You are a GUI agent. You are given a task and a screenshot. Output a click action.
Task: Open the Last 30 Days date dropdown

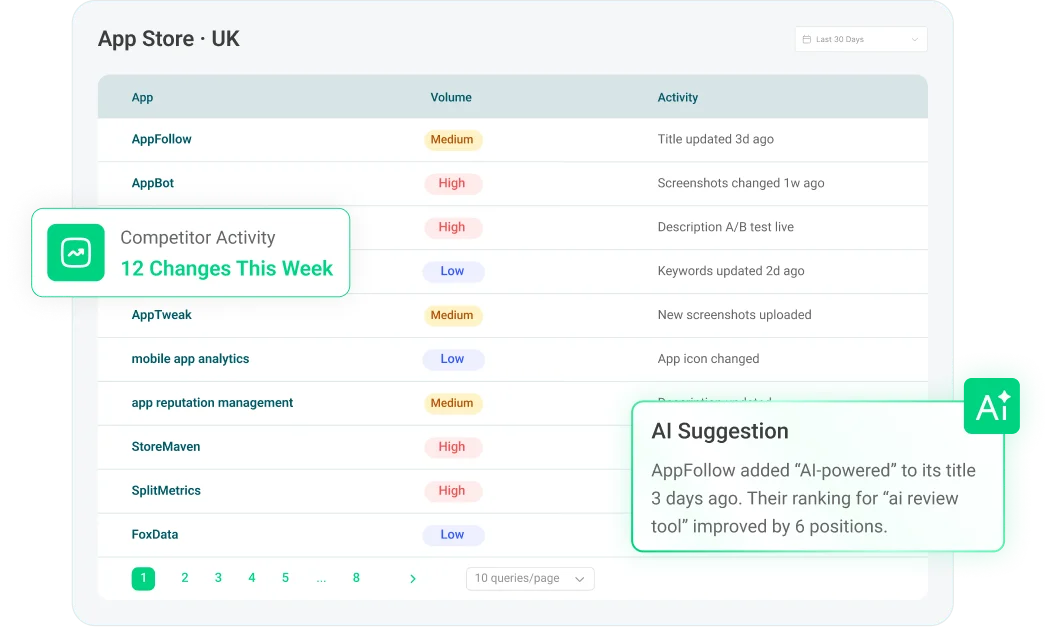860,40
